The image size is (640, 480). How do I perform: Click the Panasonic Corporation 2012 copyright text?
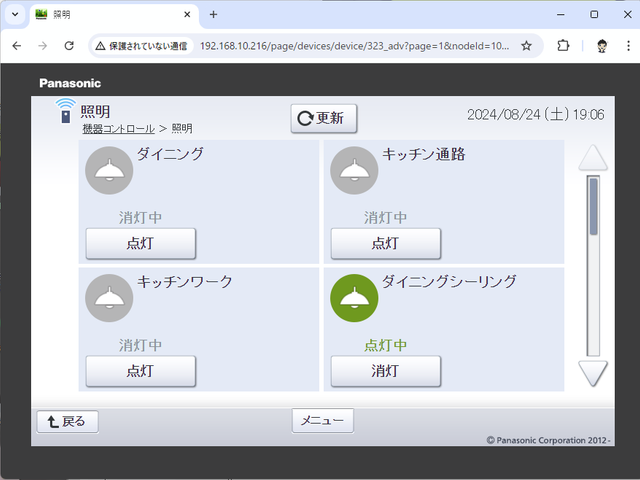(548, 440)
